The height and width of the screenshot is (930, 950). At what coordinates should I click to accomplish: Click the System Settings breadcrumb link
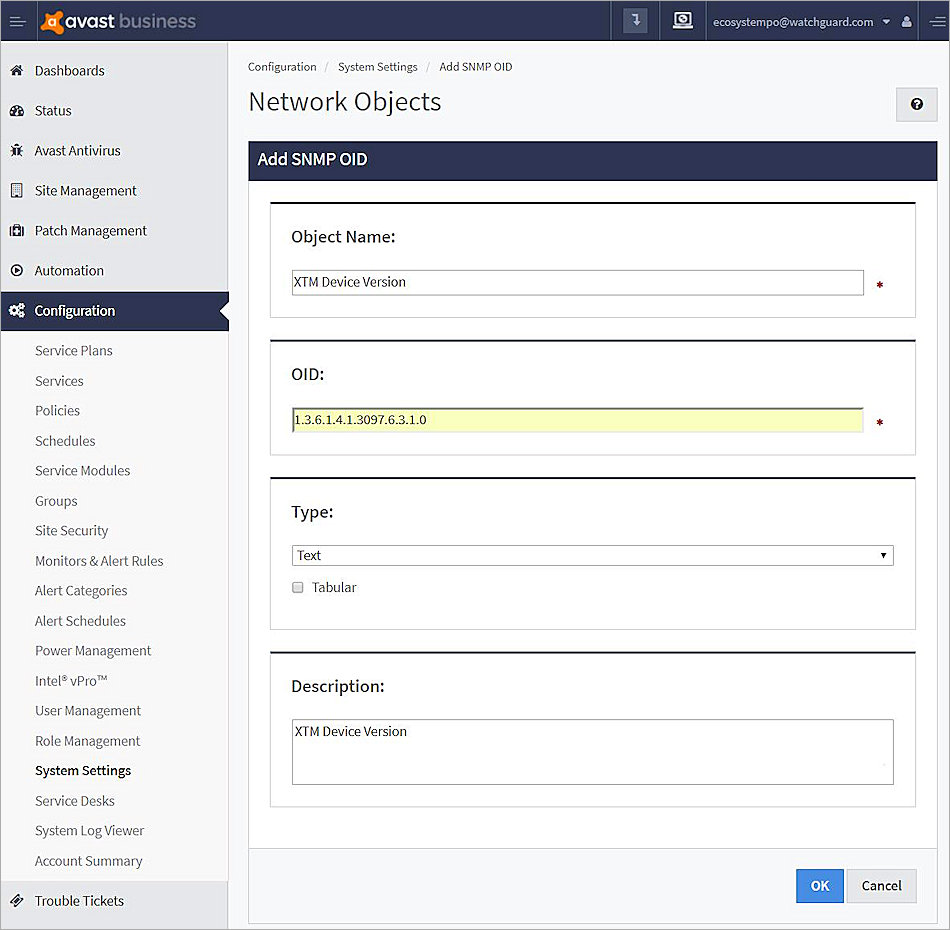378,67
